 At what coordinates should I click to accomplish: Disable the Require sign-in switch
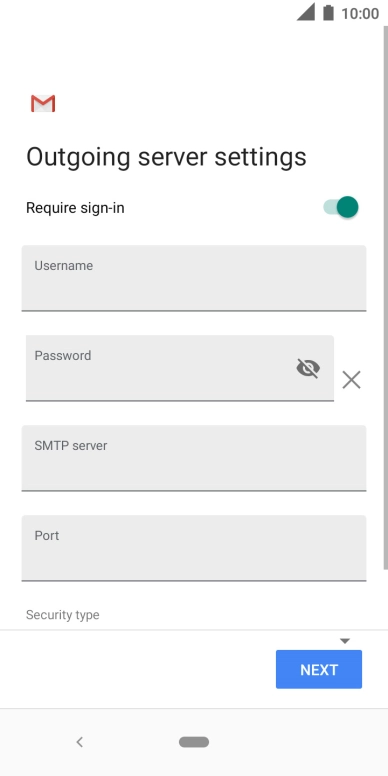[x=341, y=207]
